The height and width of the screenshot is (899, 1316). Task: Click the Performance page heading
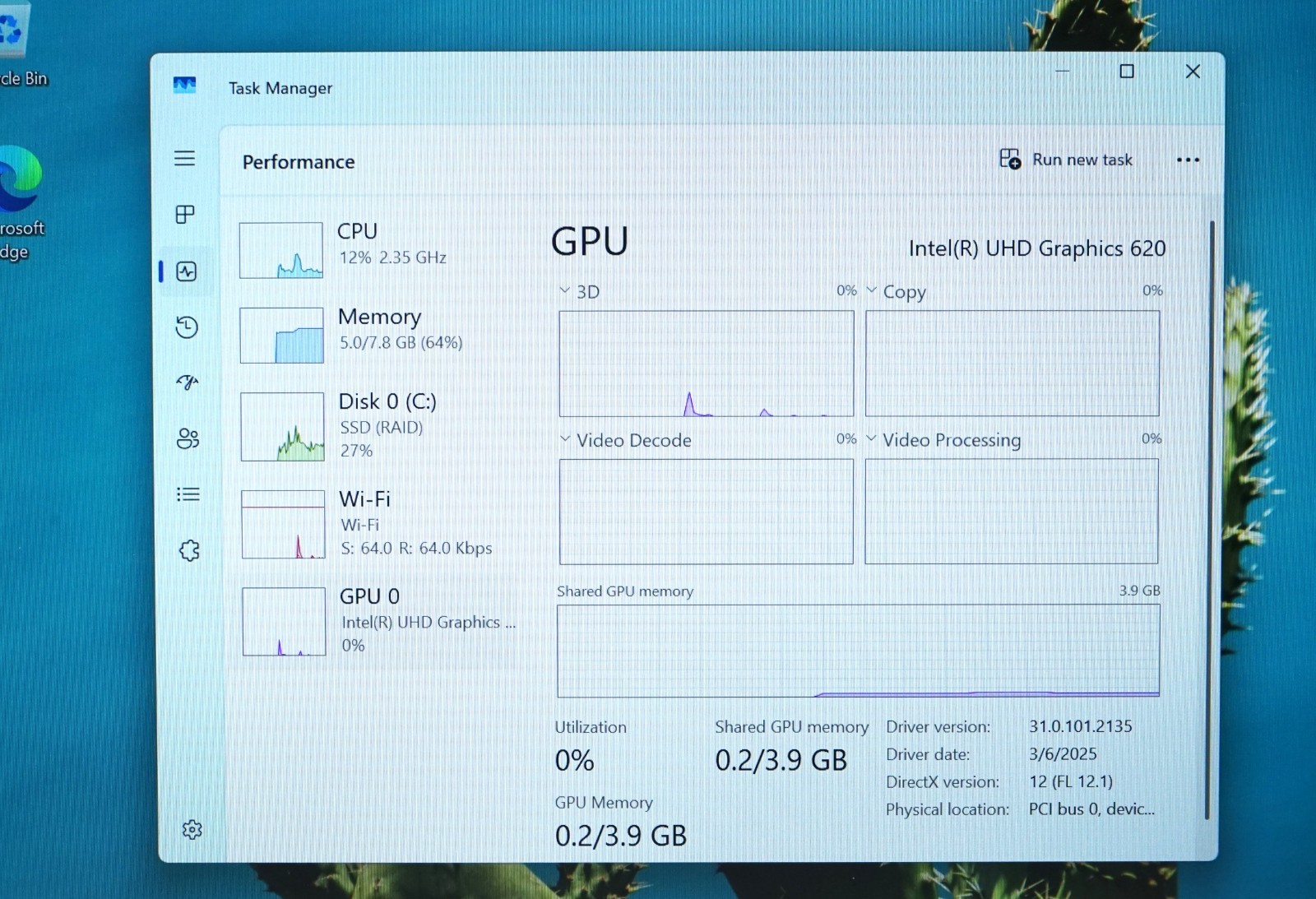point(299,162)
